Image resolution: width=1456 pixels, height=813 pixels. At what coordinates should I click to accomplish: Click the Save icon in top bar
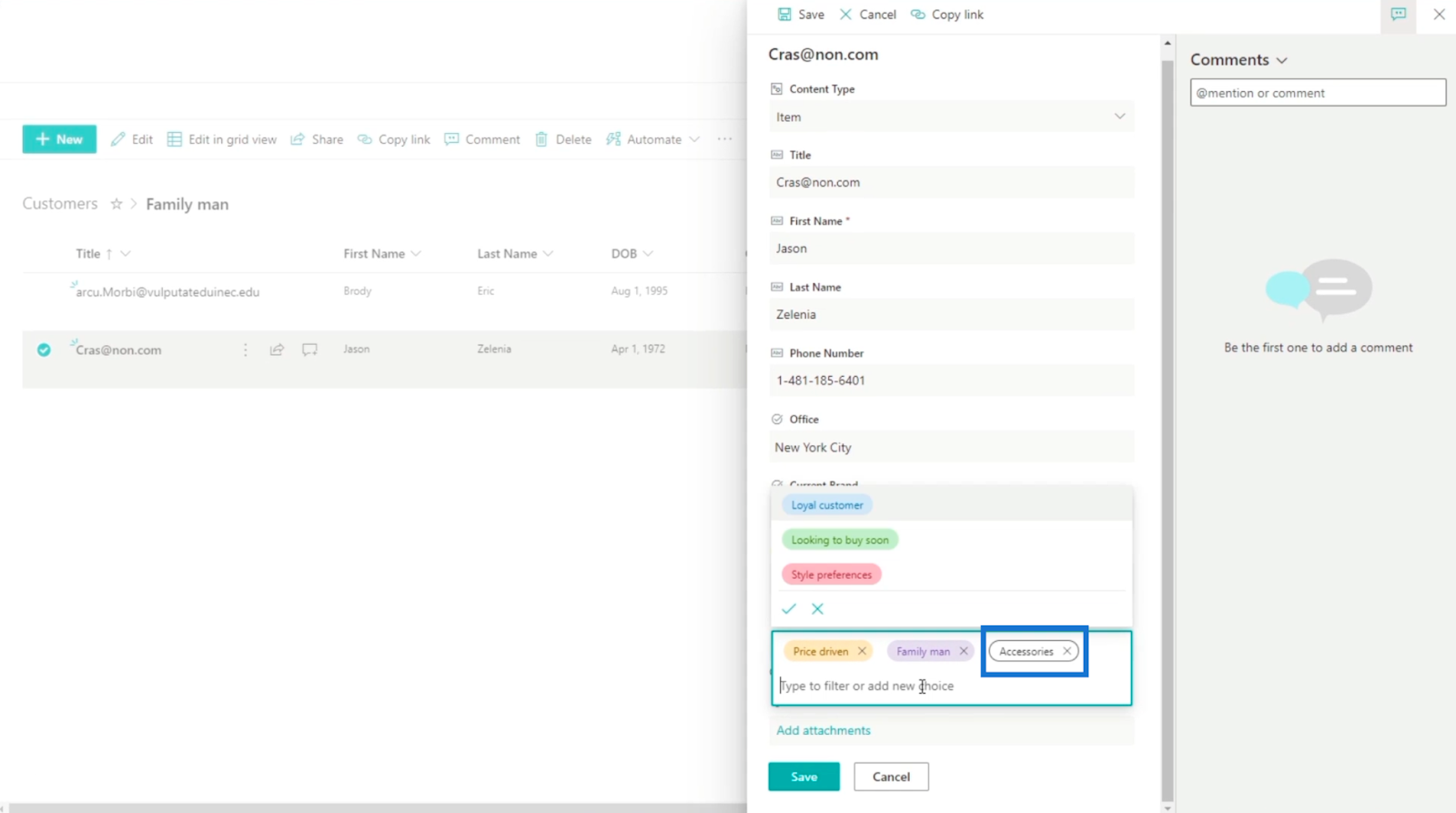(x=784, y=15)
